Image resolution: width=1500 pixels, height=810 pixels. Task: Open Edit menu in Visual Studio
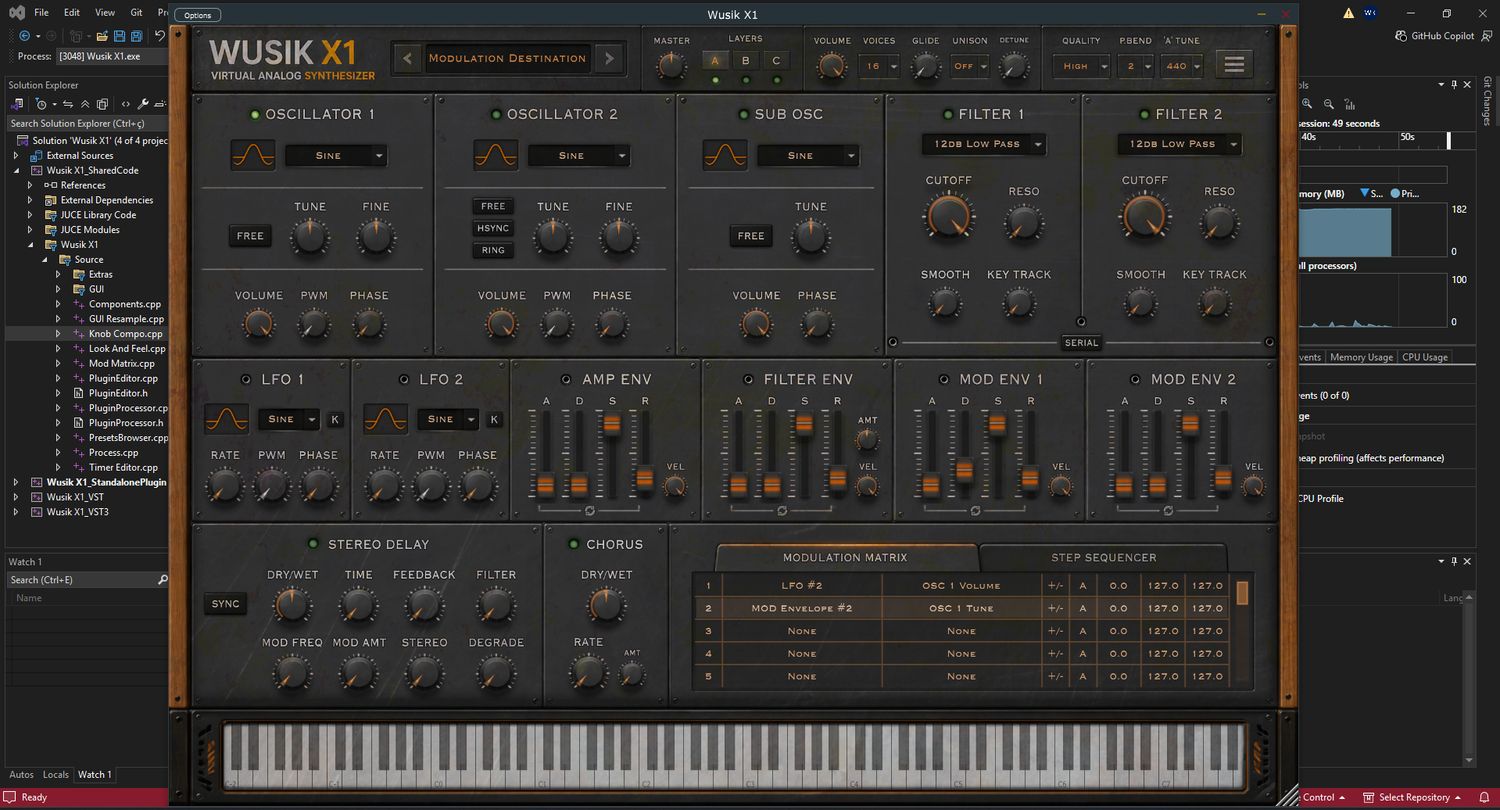point(72,13)
